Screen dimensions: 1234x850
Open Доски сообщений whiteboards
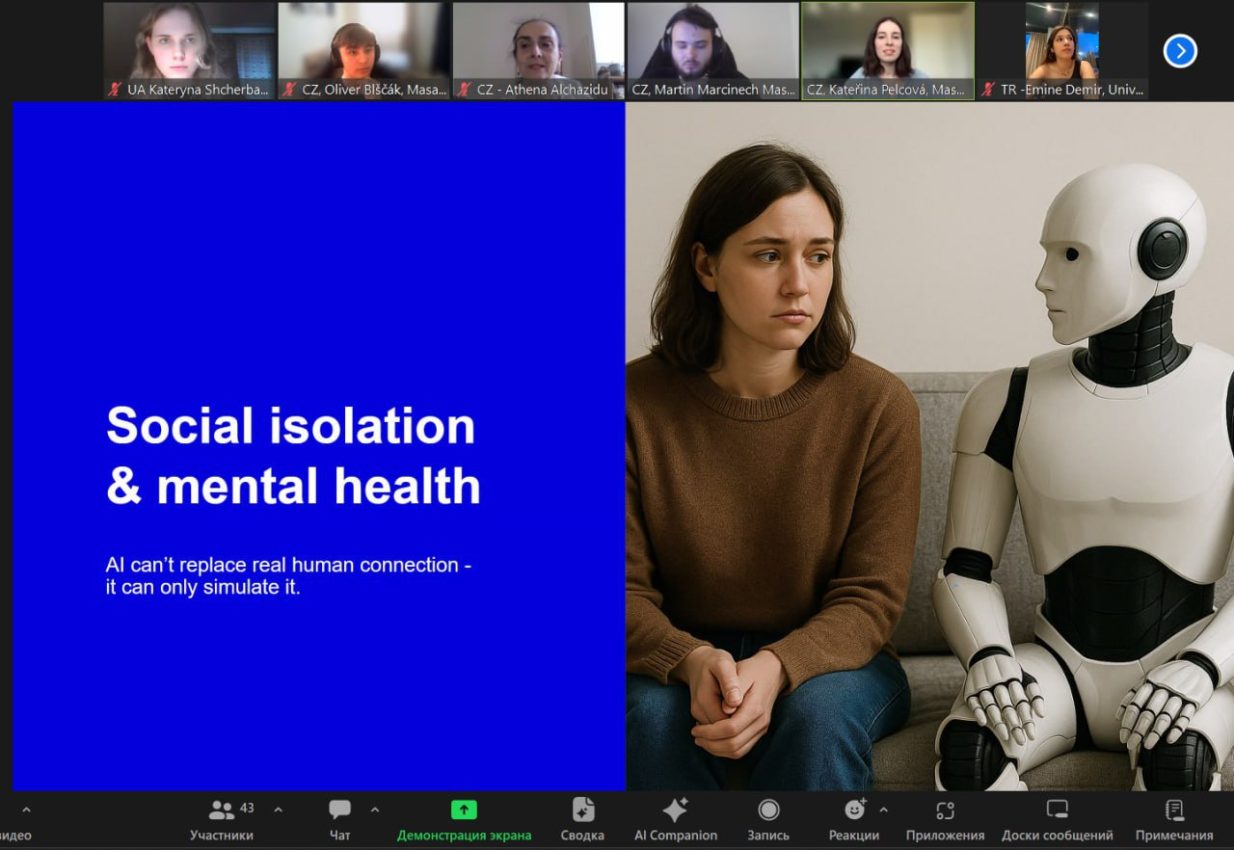(x=1057, y=810)
